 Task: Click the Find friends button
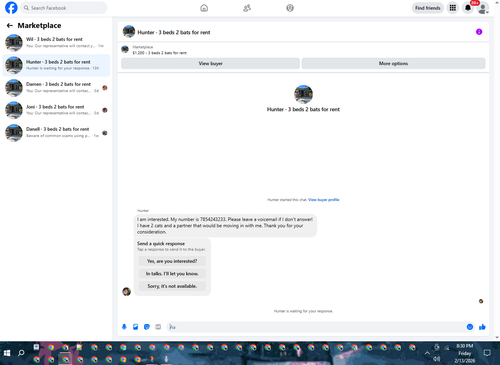[x=428, y=8]
